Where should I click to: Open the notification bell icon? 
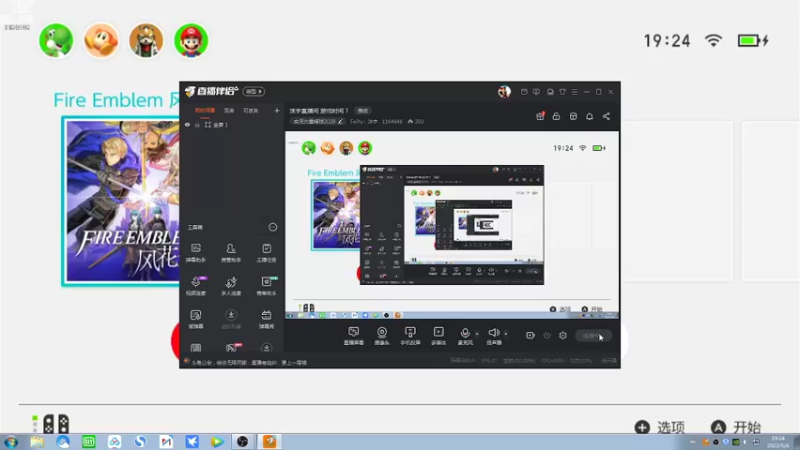click(x=589, y=116)
